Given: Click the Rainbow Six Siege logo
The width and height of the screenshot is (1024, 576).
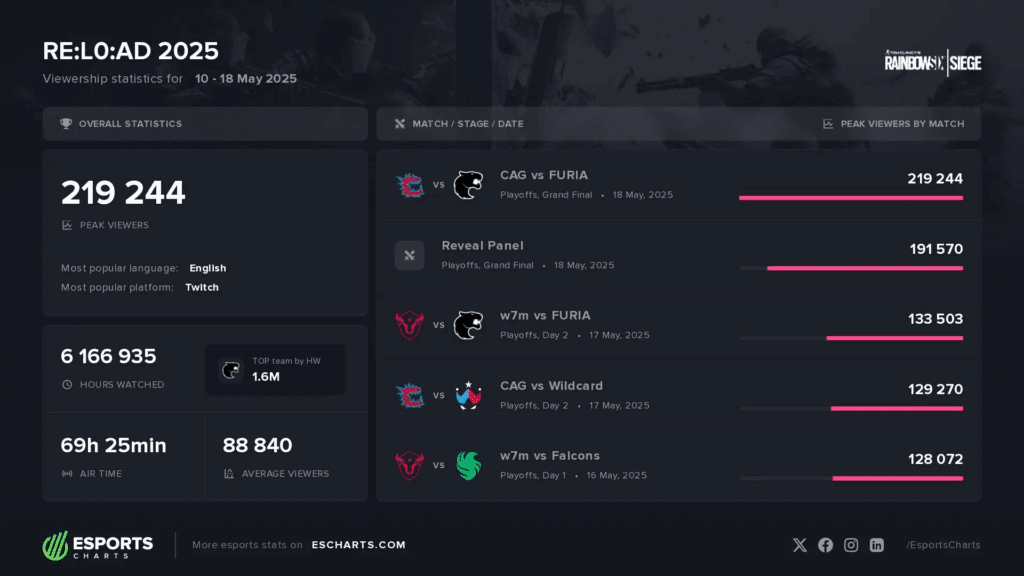Looking at the screenshot, I should tap(932, 62).
